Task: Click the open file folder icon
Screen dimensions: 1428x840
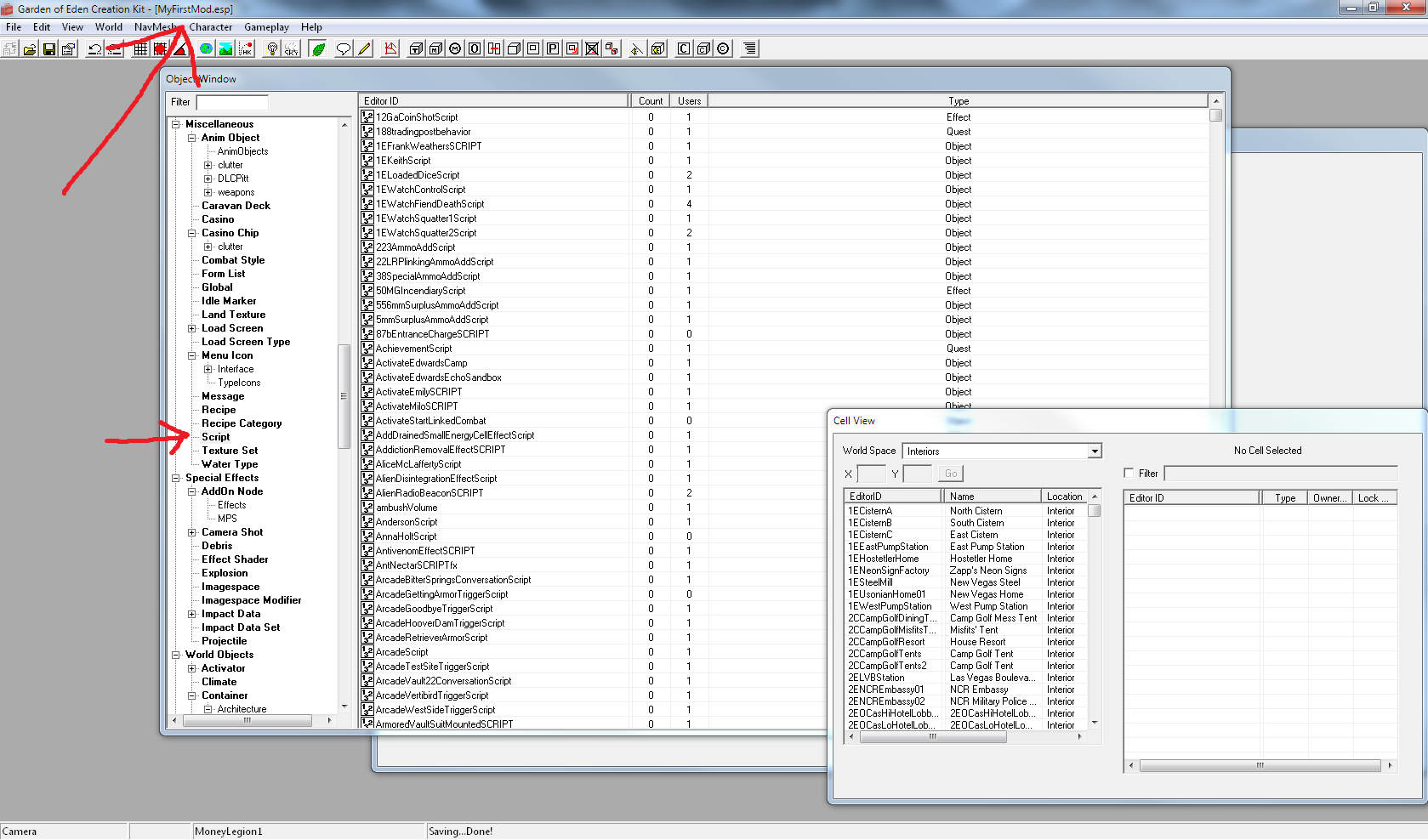Action: [30, 49]
